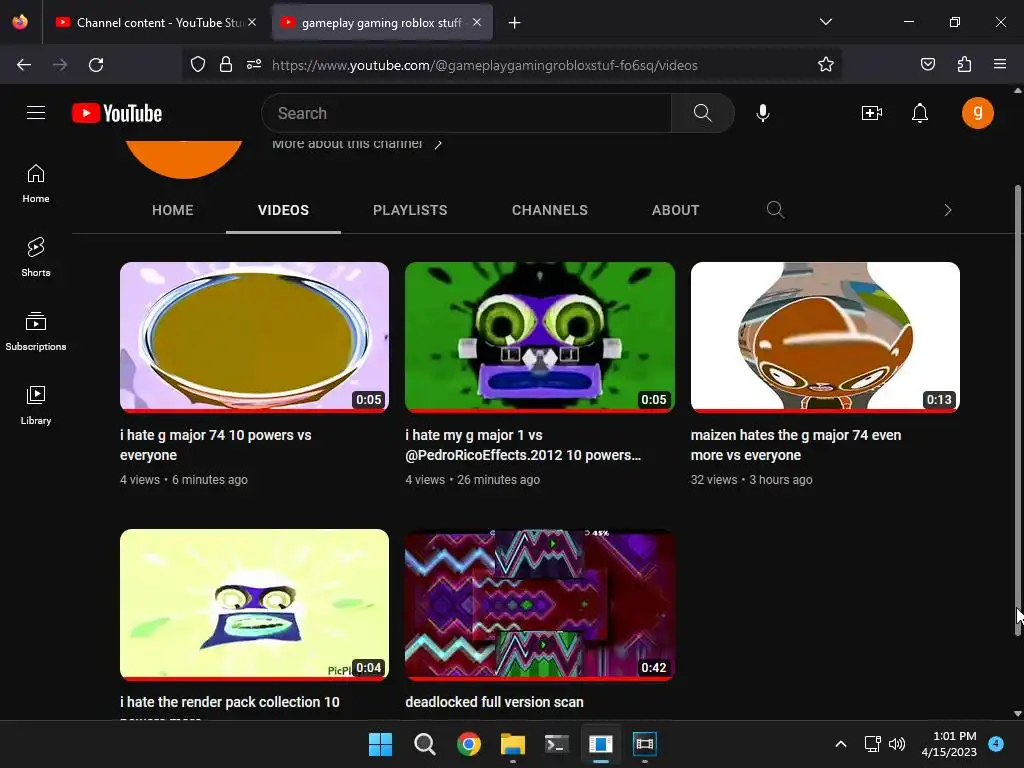Open the Create video icon
Image resolution: width=1024 pixels, height=768 pixels.
click(872, 113)
